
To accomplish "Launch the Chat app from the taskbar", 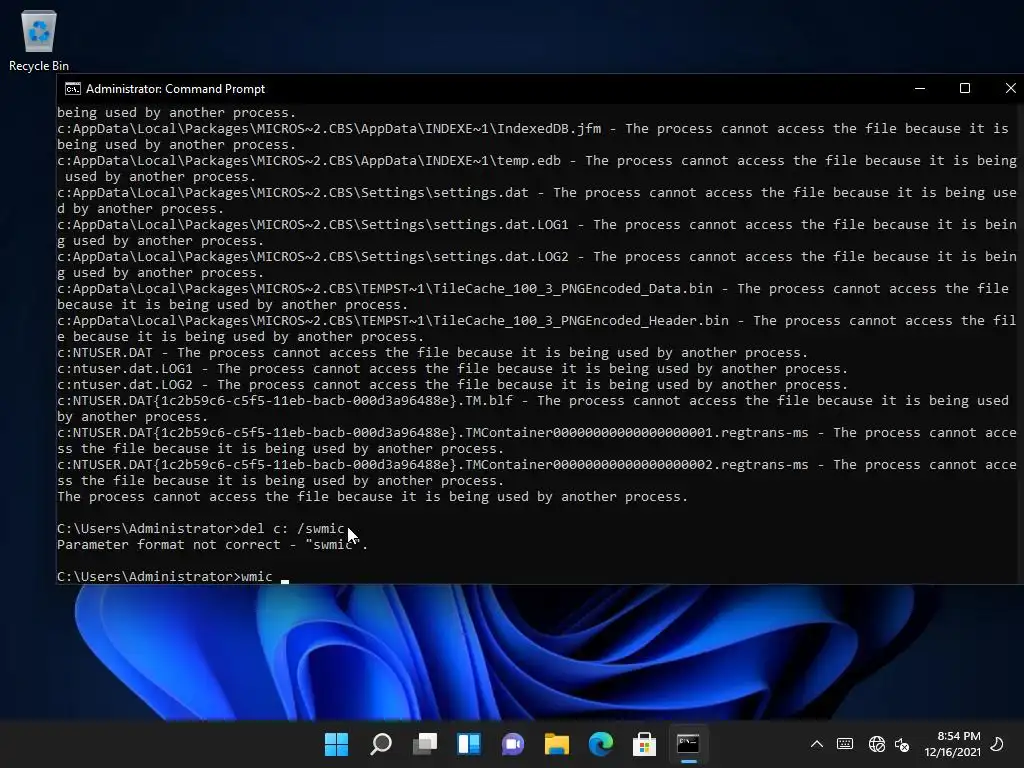I will click(513, 744).
